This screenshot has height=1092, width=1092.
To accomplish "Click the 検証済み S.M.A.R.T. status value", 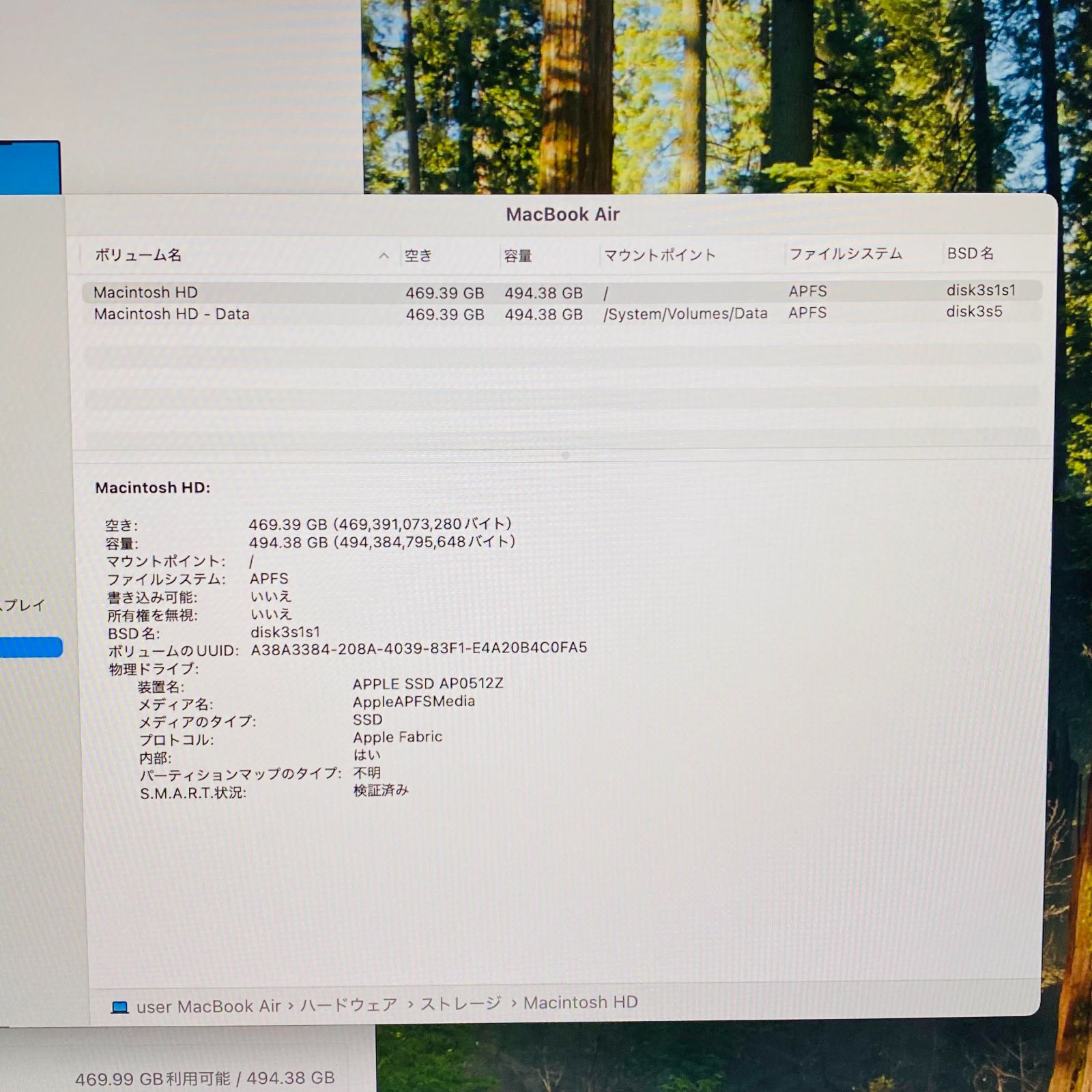I will pyautogui.click(x=381, y=790).
